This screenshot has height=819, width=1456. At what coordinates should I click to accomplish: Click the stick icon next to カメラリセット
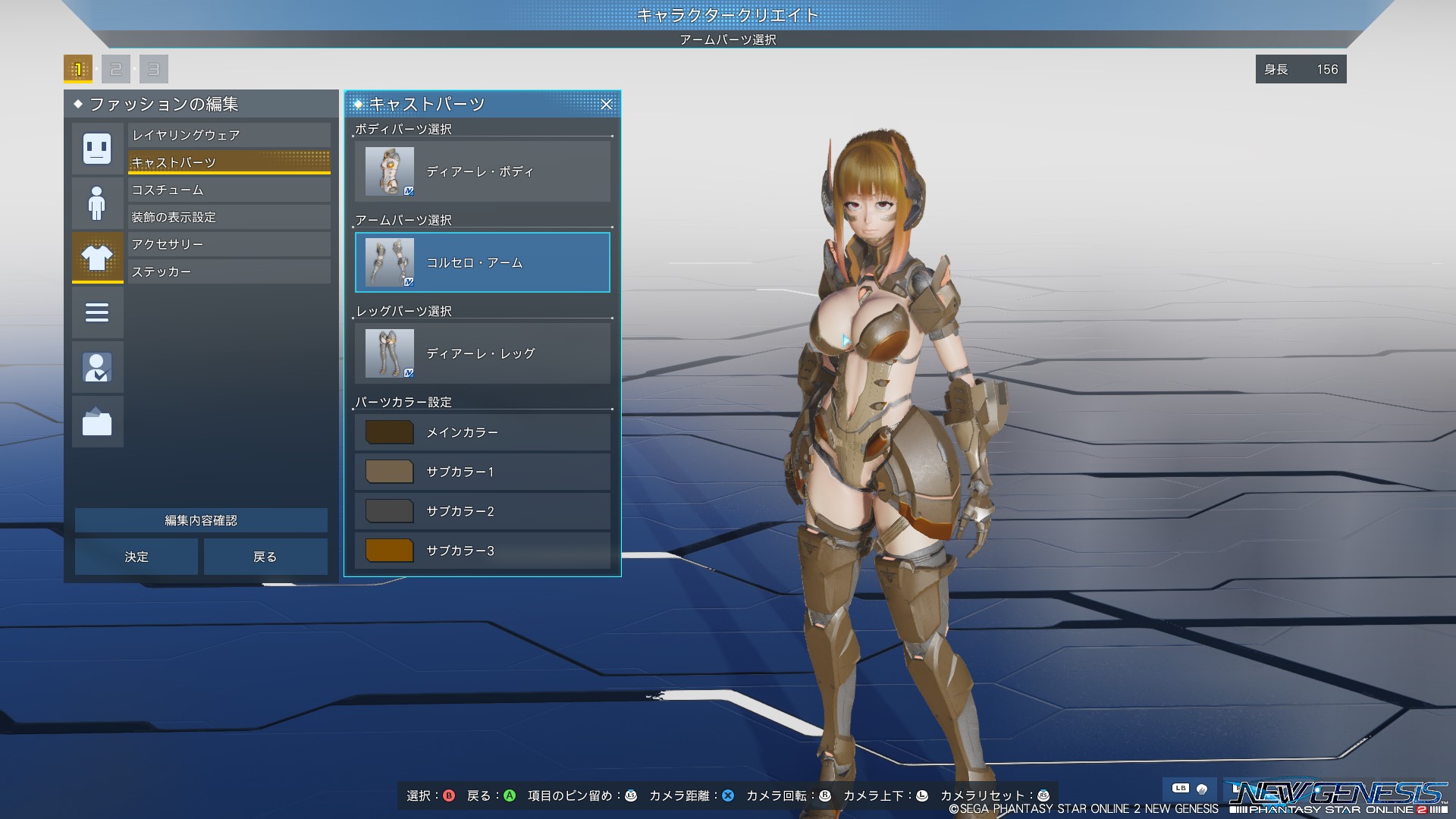click(x=1043, y=795)
